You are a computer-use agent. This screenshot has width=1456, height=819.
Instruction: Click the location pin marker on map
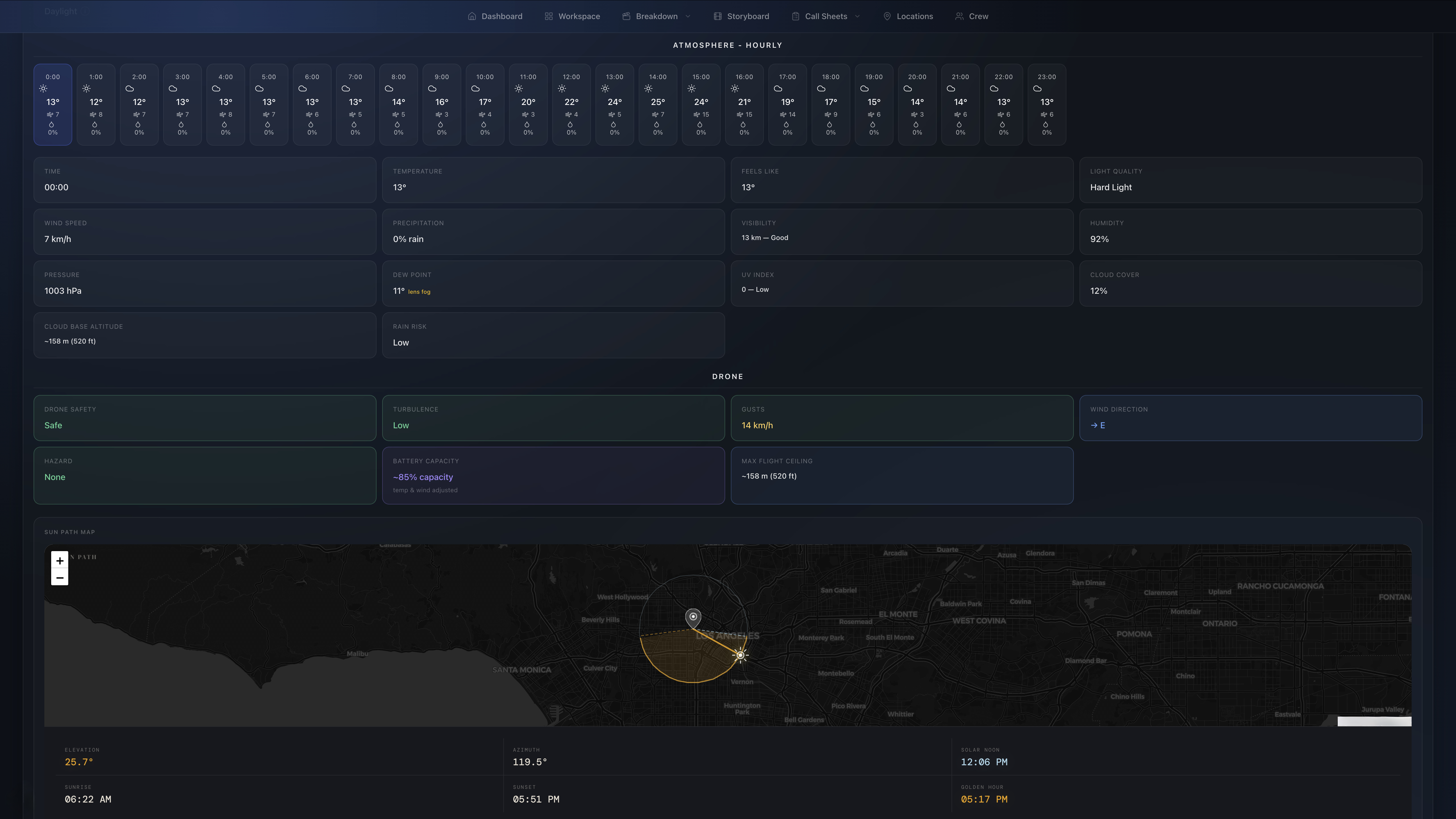click(693, 618)
